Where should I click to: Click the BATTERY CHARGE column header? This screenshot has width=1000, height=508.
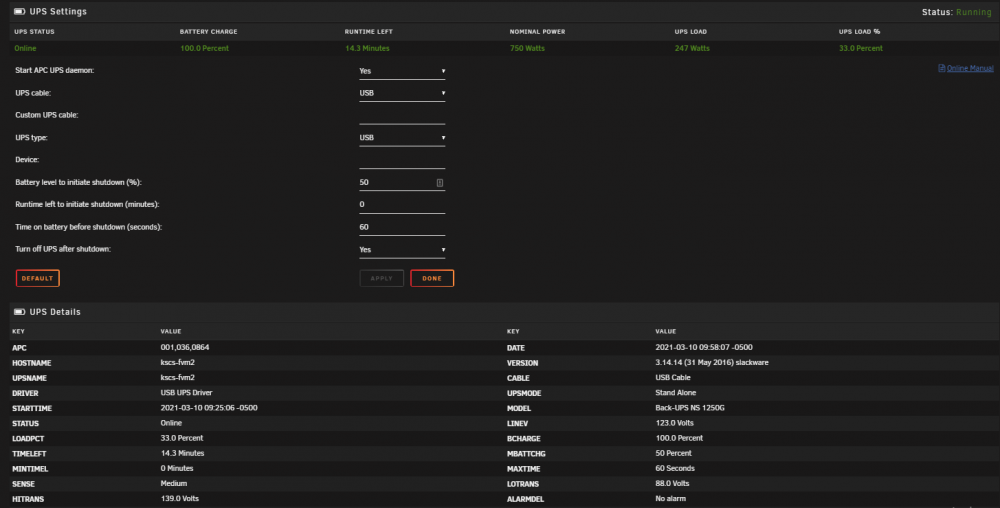pos(209,32)
